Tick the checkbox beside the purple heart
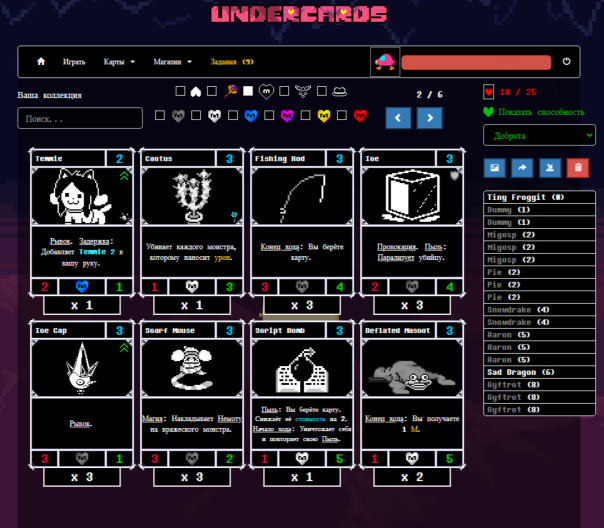Viewport: 604px width, 528px height. click(269, 115)
